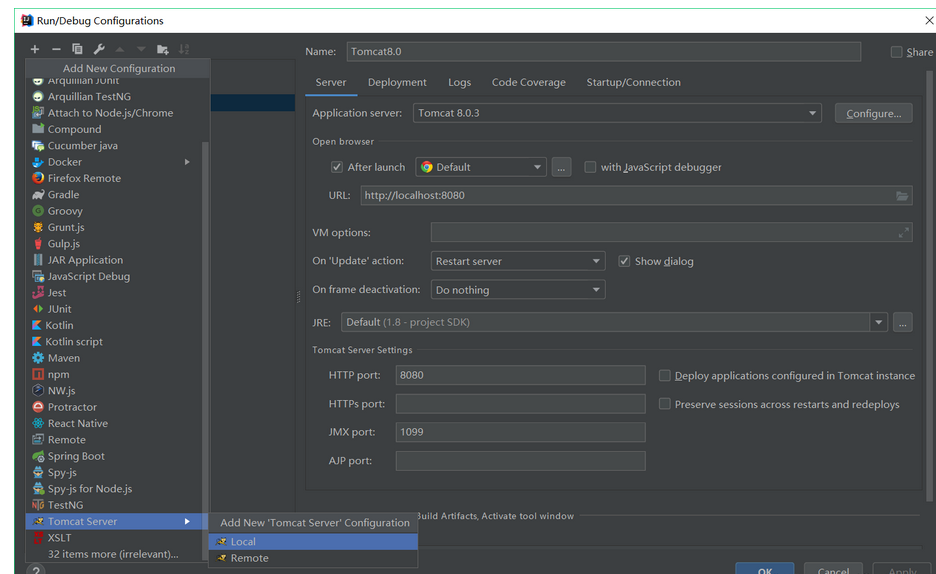Toggle the Show dialog checkbox
This screenshot has height=574, width=936.
tap(624, 261)
